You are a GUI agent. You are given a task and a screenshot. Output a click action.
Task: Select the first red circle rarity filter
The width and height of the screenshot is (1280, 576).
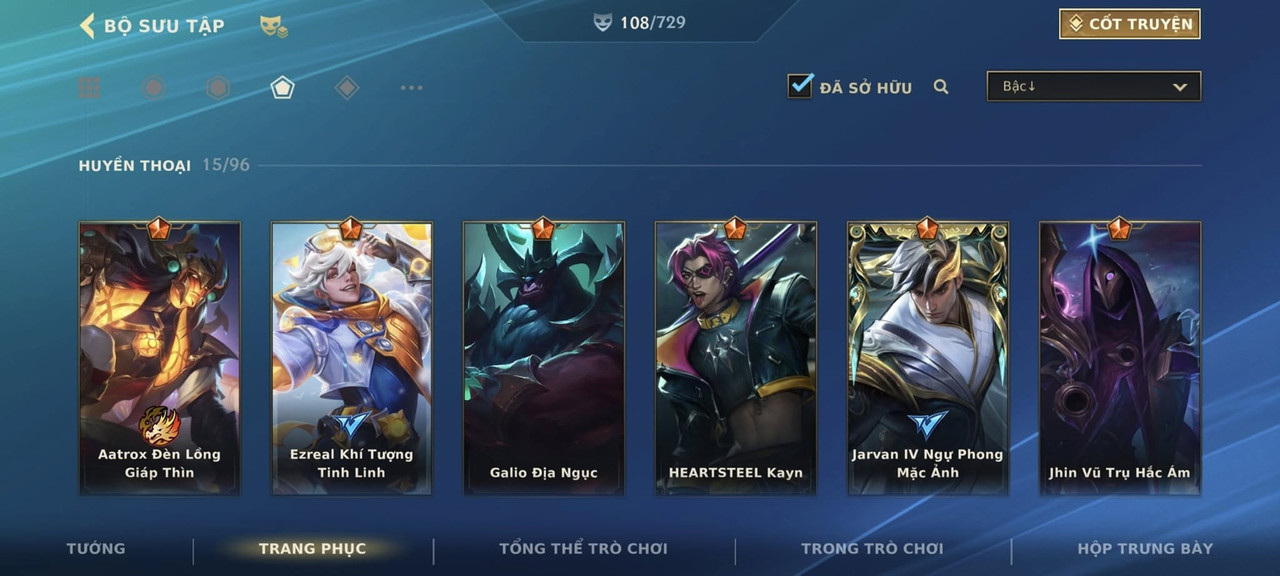click(x=153, y=88)
